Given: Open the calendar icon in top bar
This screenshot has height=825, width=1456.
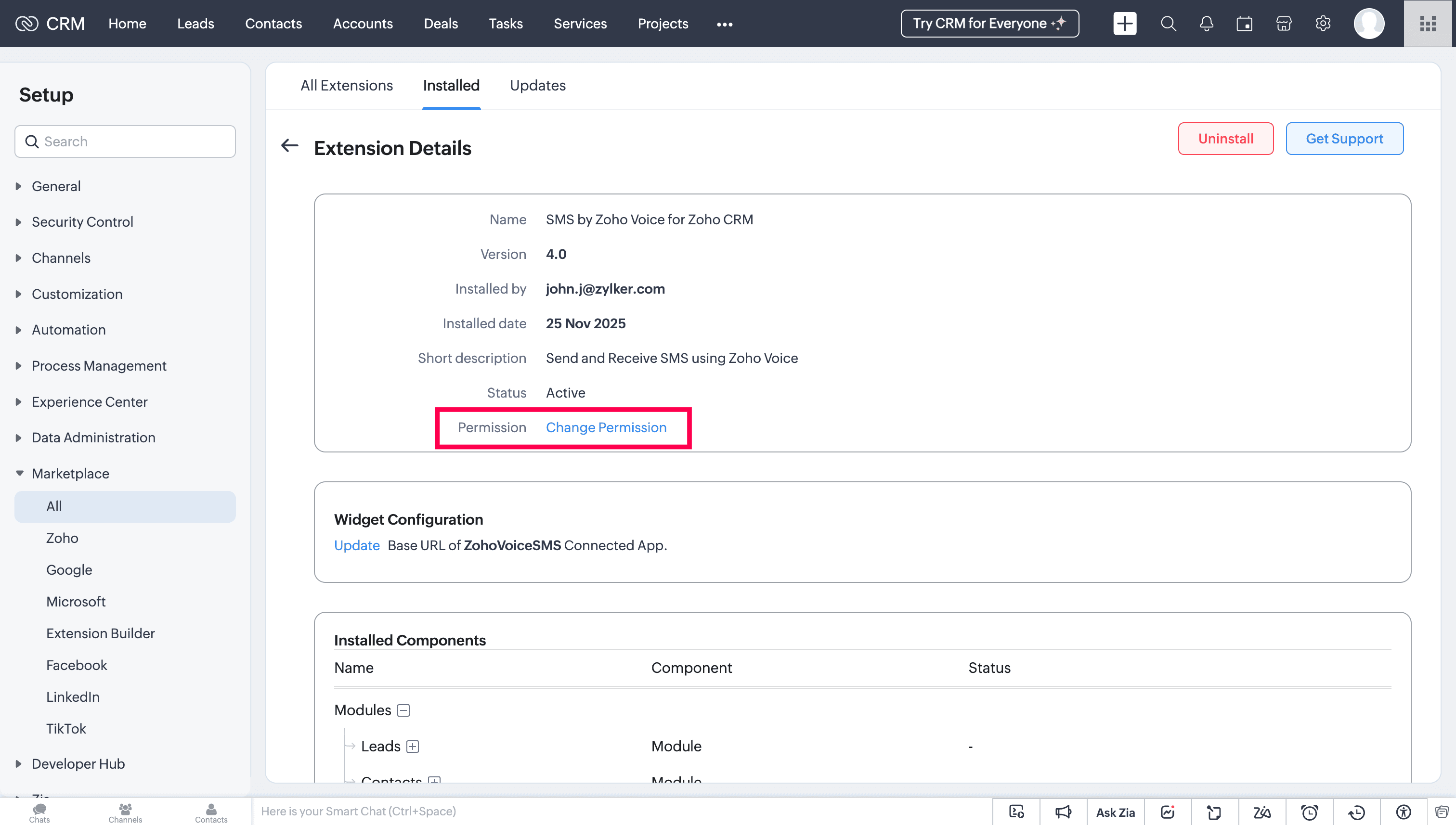Looking at the screenshot, I should coord(1245,24).
